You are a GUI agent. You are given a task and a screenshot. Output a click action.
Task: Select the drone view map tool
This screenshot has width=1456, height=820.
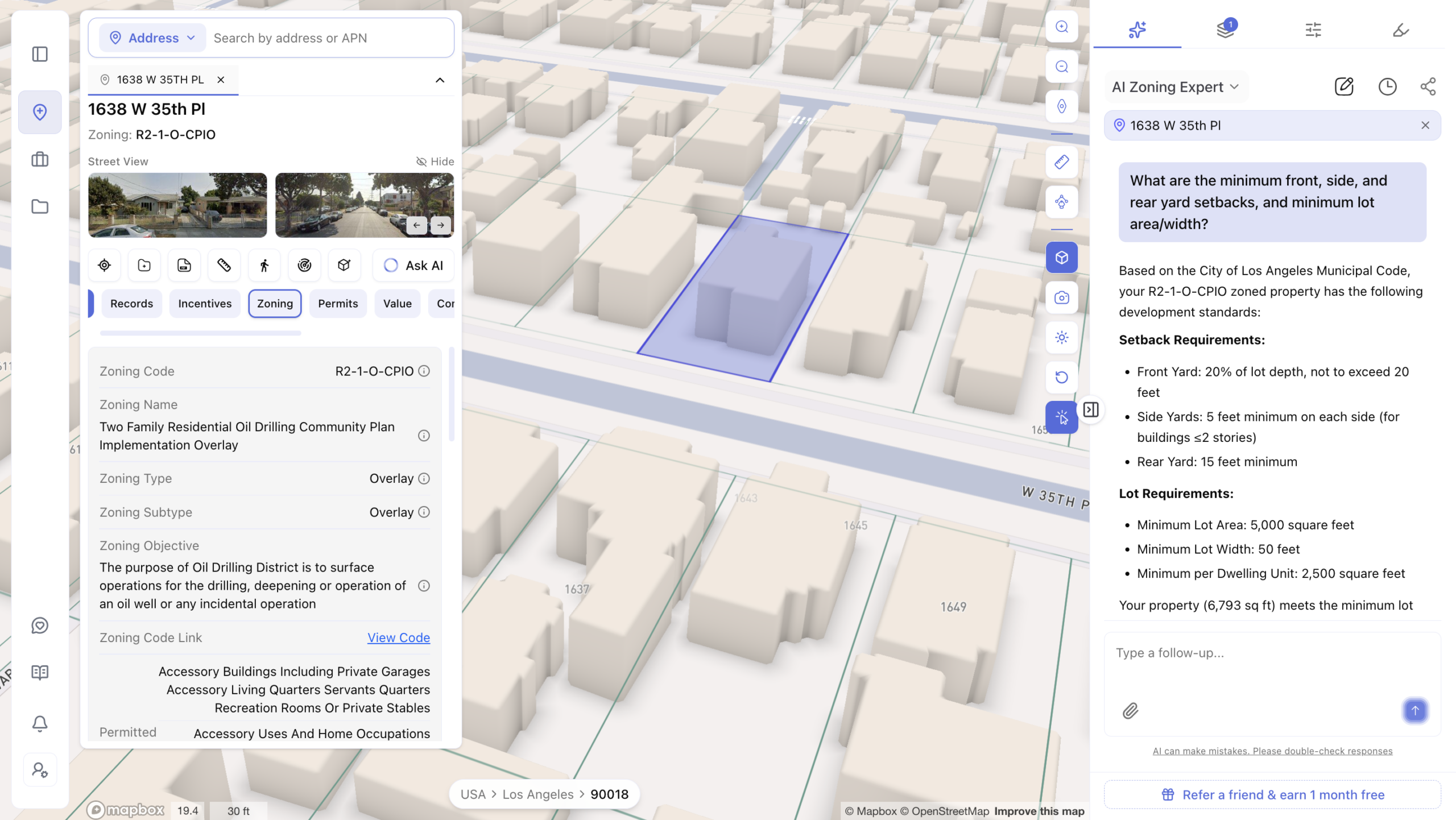1062,202
